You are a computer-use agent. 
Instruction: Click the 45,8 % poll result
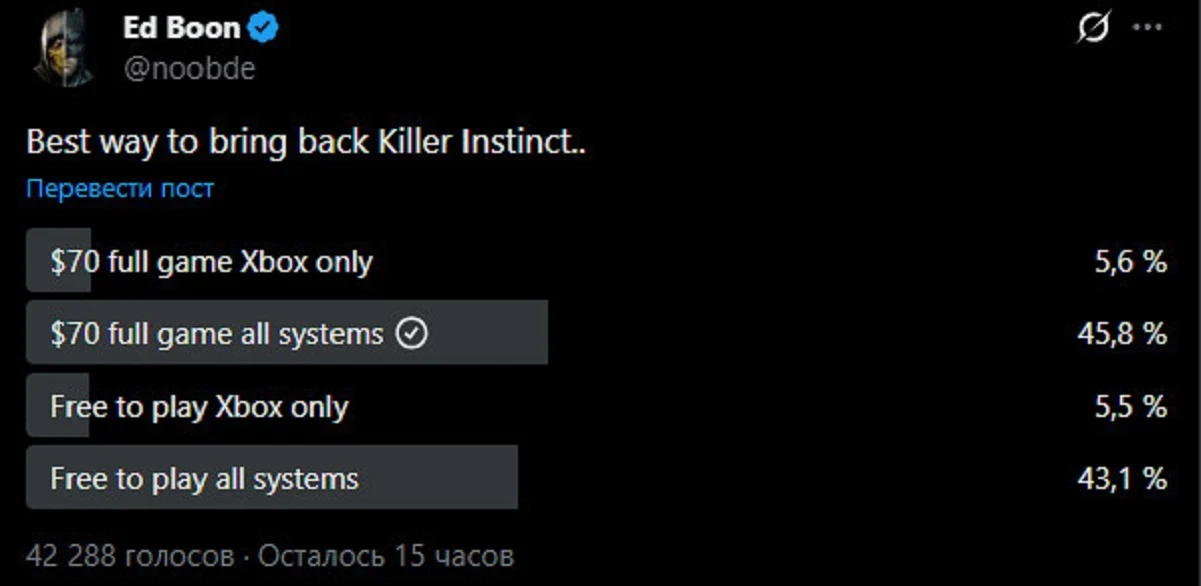point(1122,333)
